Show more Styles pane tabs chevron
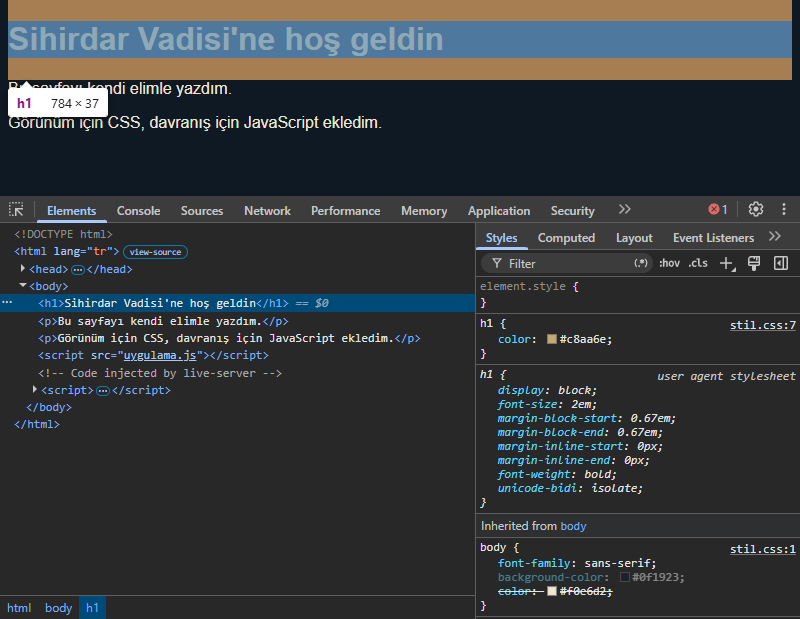Image resolution: width=800 pixels, height=619 pixels. (x=774, y=237)
